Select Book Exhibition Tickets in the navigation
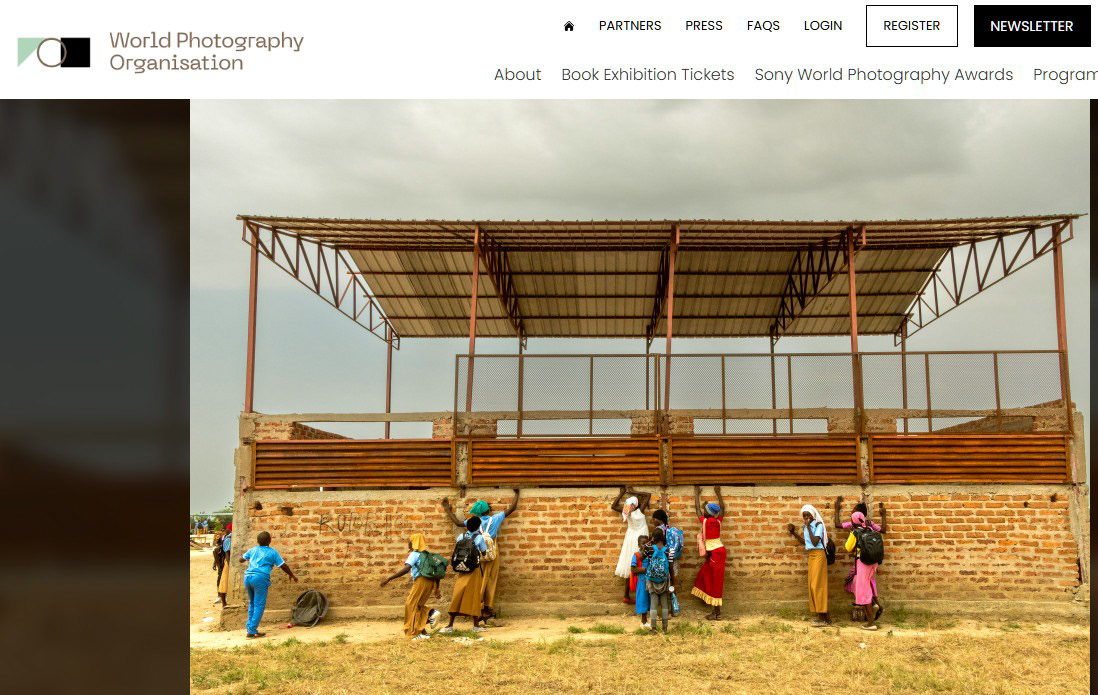Viewport: 1098px width, 695px height. 648,74
